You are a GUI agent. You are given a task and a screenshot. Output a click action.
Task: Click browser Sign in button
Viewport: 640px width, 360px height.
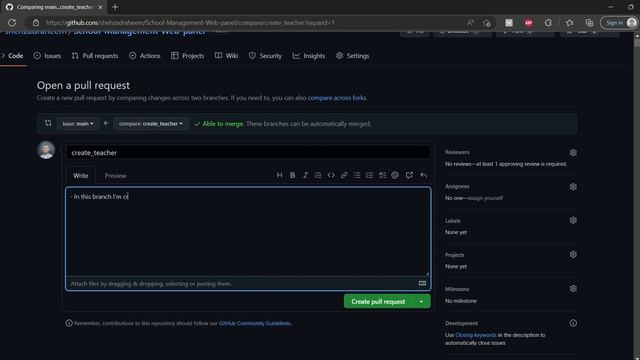pyautogui.click(x=619, y=23)
